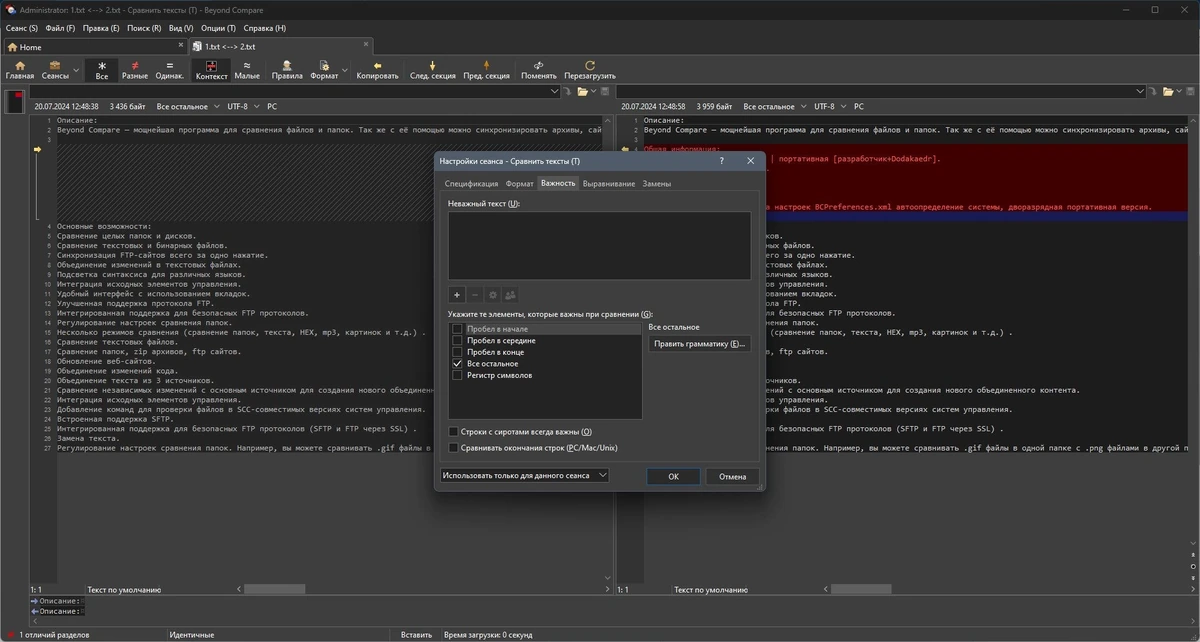Switch to the dialog's Формат tab
1200x642 pixels.
click(x=519, y=183)
